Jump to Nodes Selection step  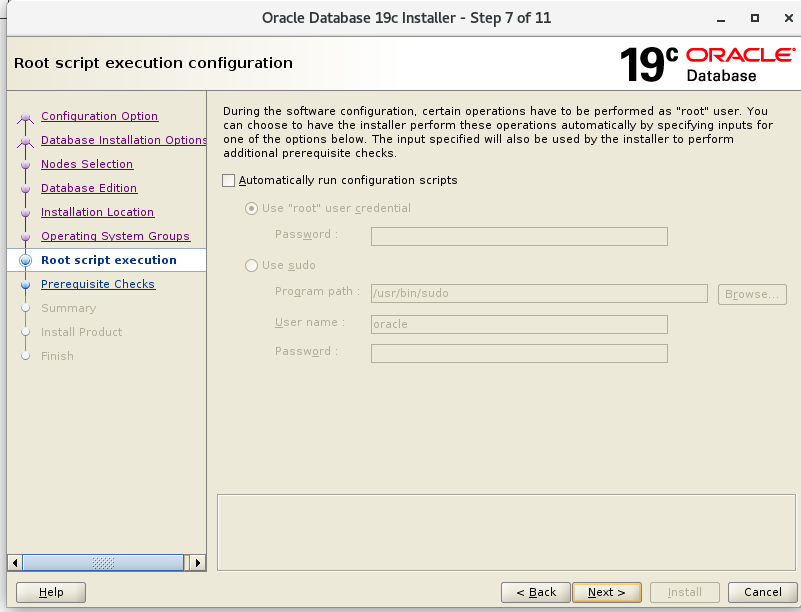click(x=87, y=164)
